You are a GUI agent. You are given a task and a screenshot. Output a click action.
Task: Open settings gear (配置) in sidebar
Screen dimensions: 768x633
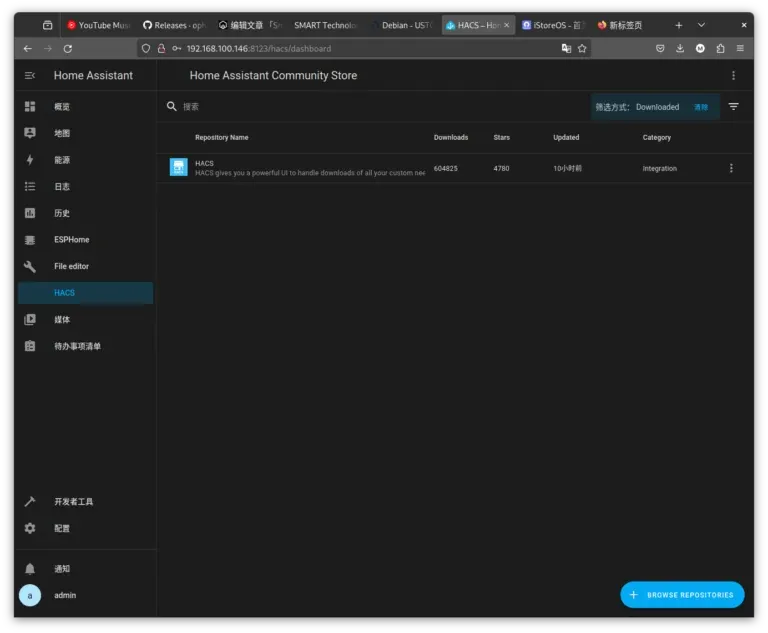30,528
